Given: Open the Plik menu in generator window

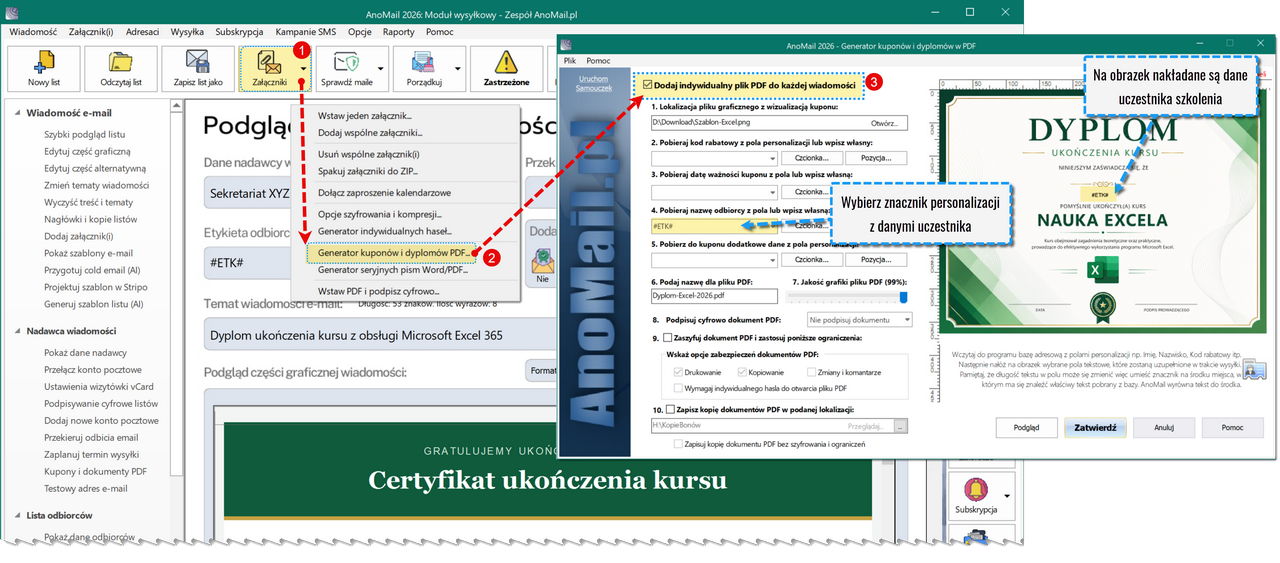Looking at the screenshot, I should (569, 61).
